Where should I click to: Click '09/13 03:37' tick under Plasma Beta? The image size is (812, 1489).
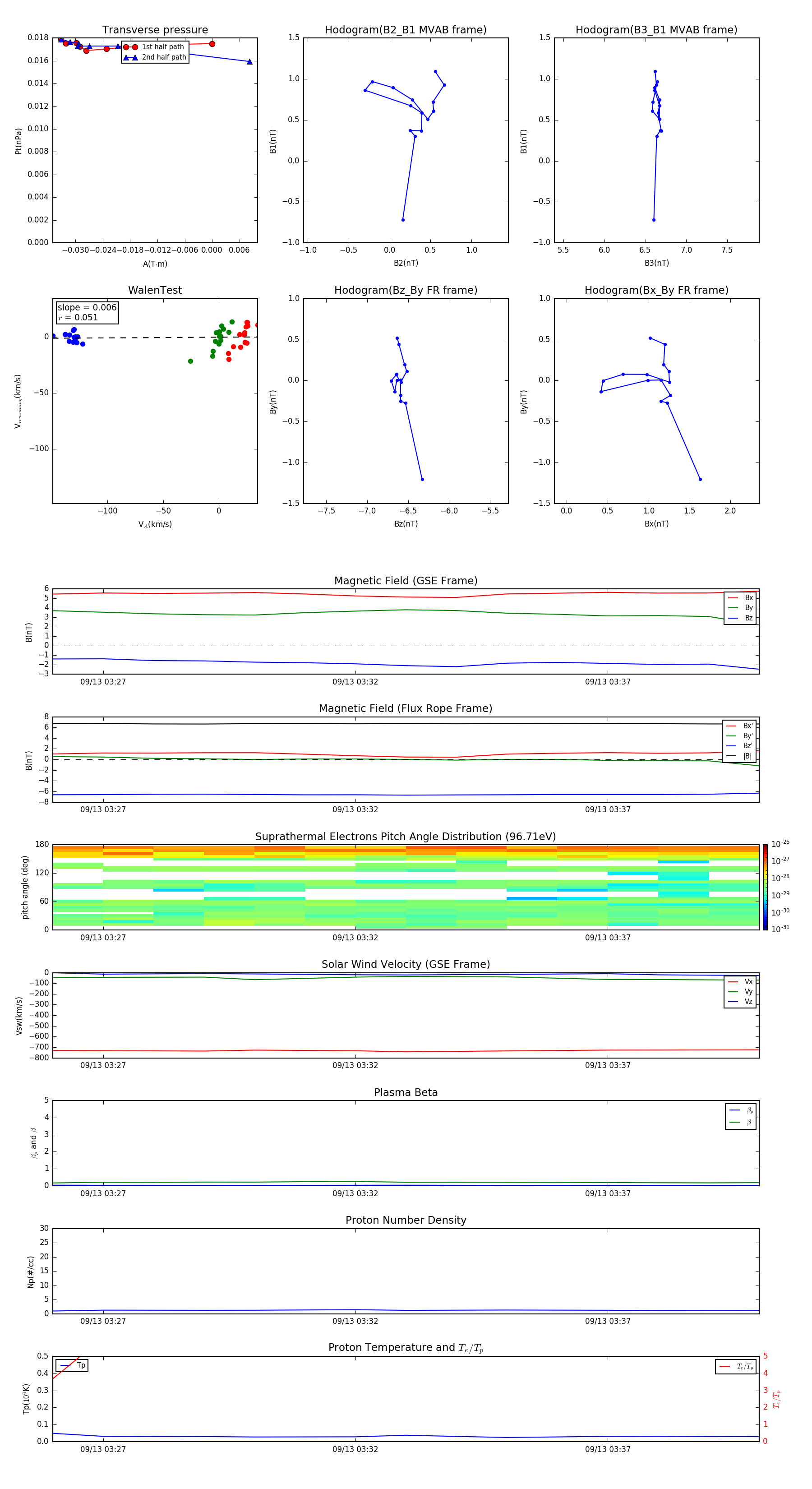tap(607, 1193)
